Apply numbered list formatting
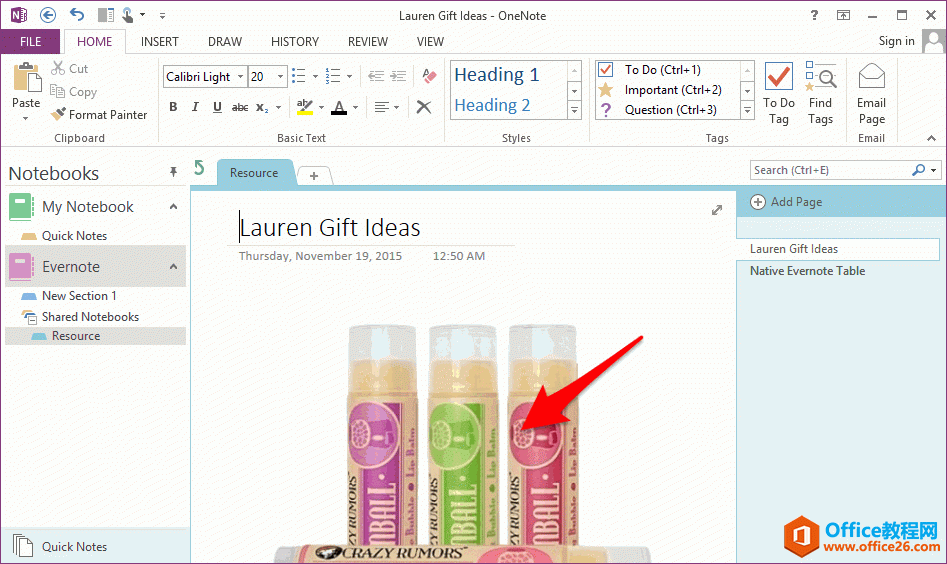 (x=333, y=76)
